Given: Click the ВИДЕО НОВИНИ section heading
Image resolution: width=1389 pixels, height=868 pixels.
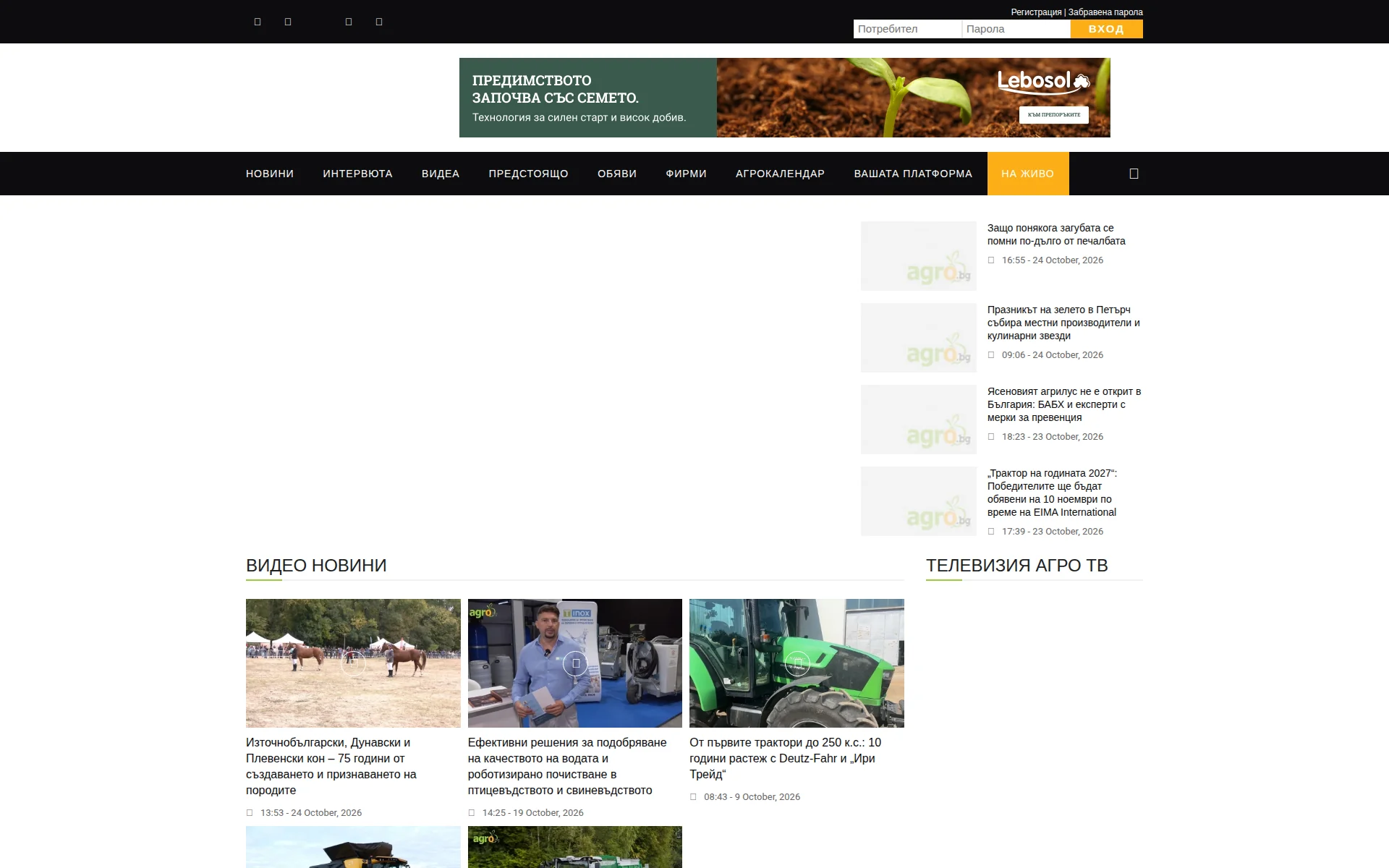Looking at the screenshot, I should tap(316, 566).
